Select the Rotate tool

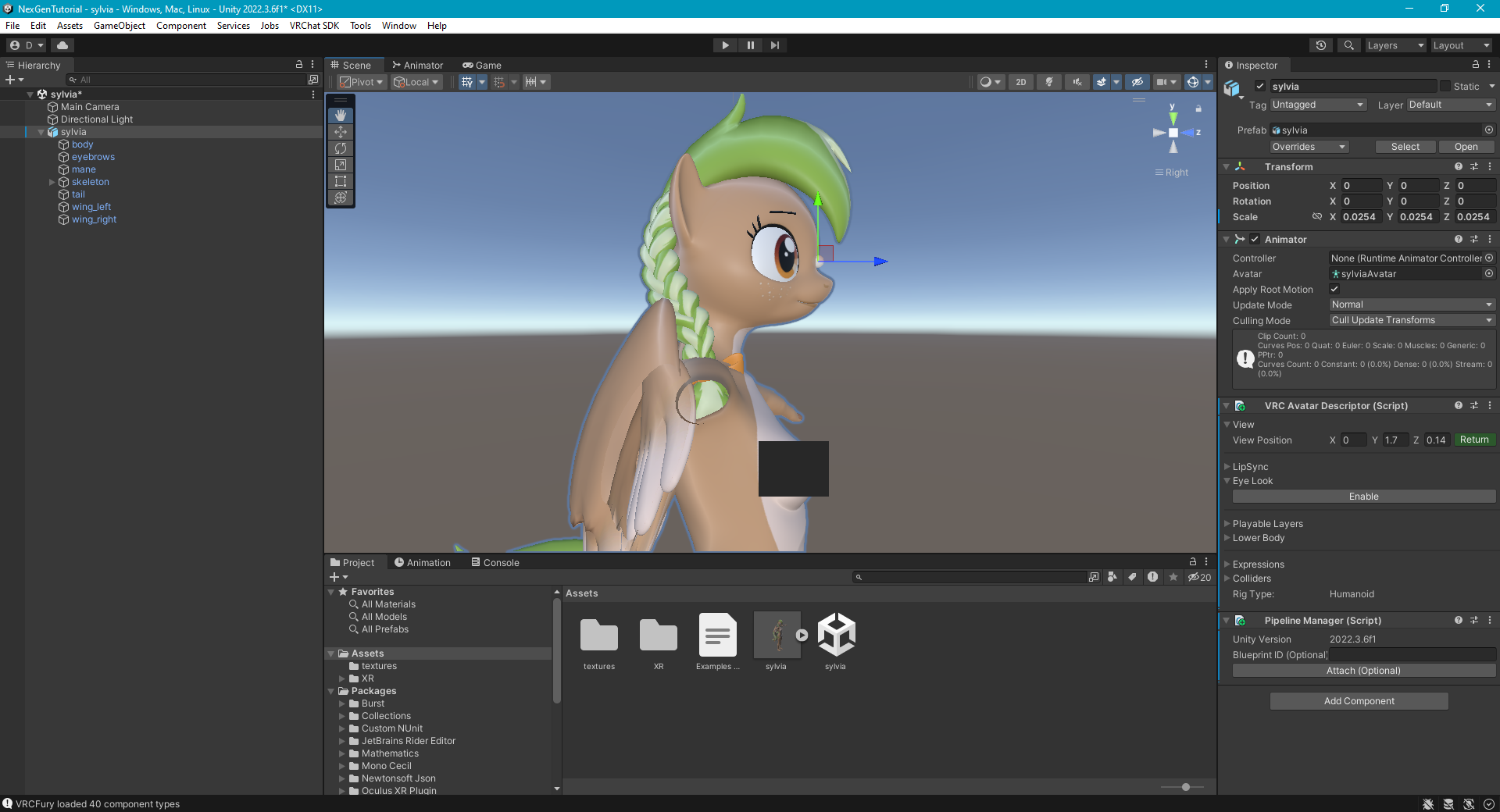click(341, 148)
